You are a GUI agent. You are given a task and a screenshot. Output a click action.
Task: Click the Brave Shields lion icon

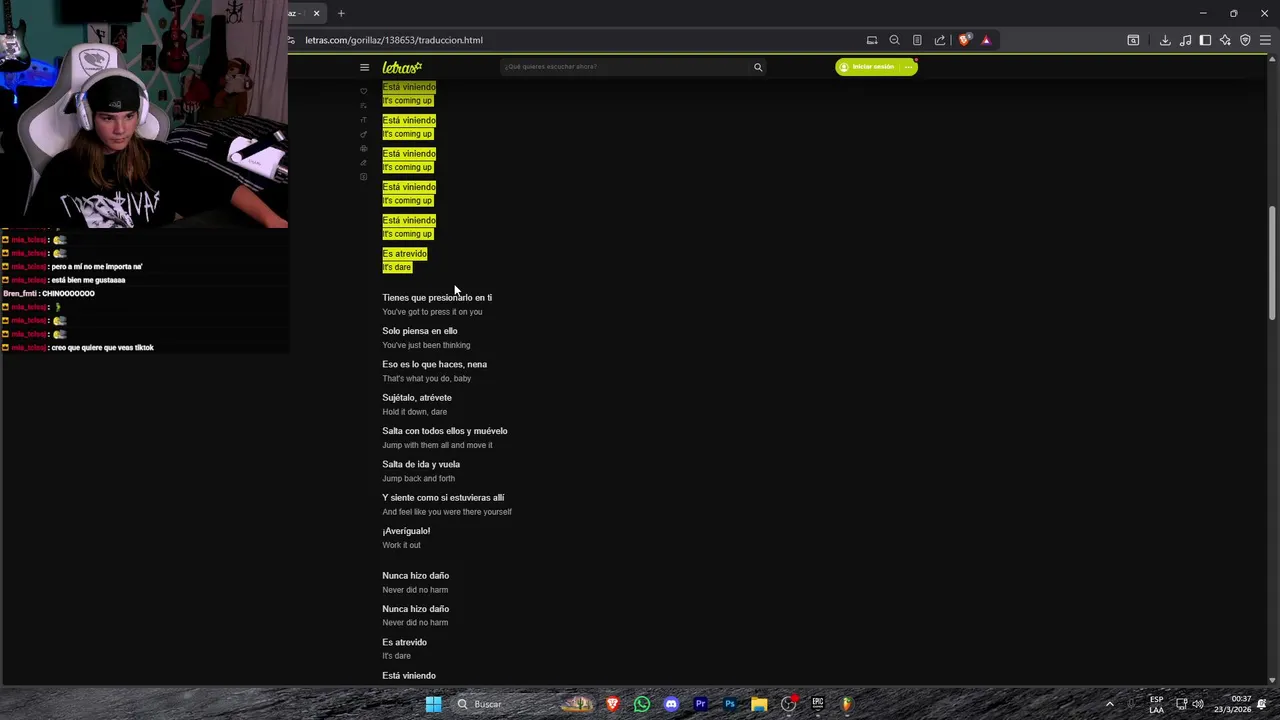point(964,40)
